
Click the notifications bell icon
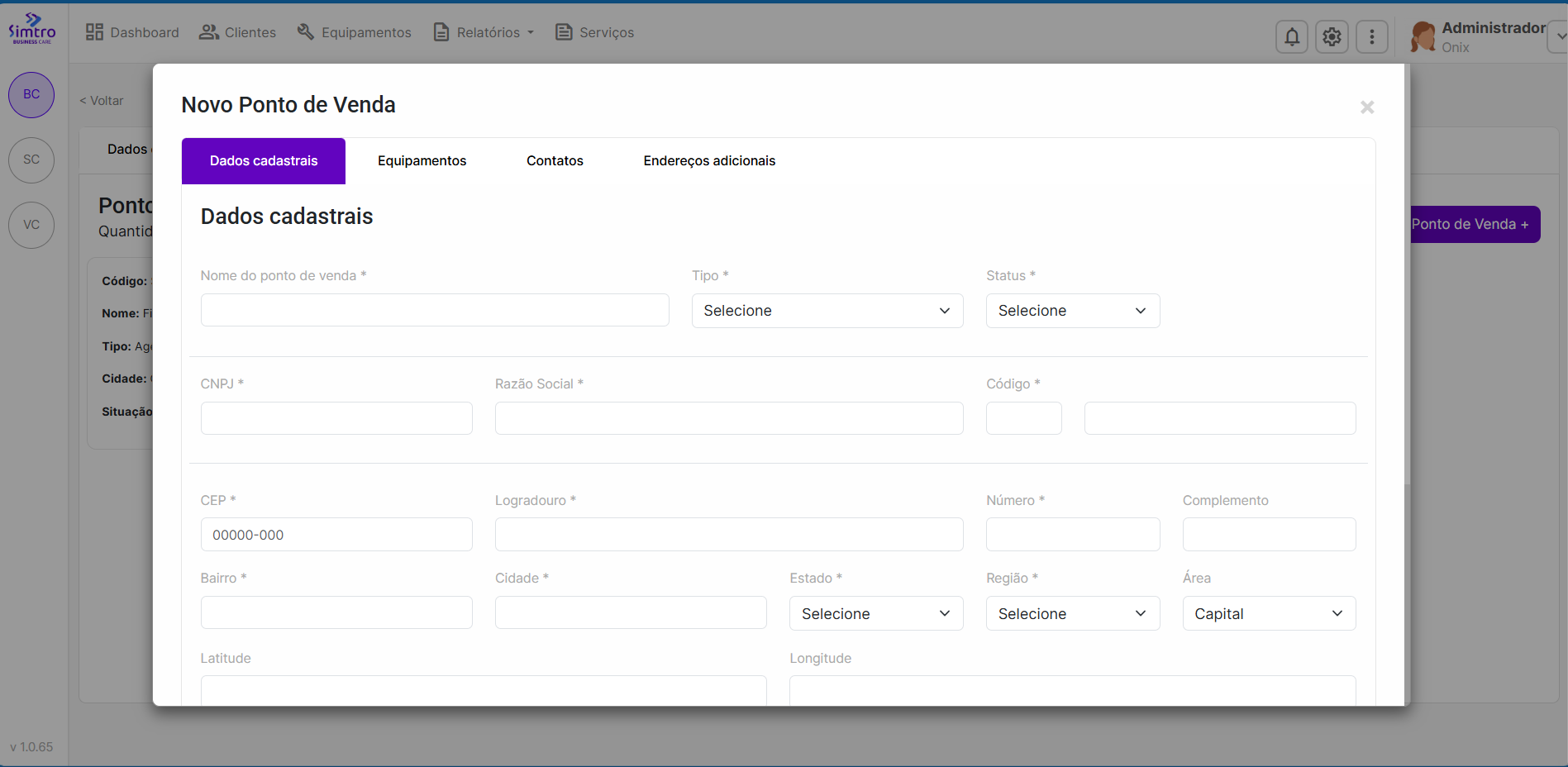tap(1291, 37)
